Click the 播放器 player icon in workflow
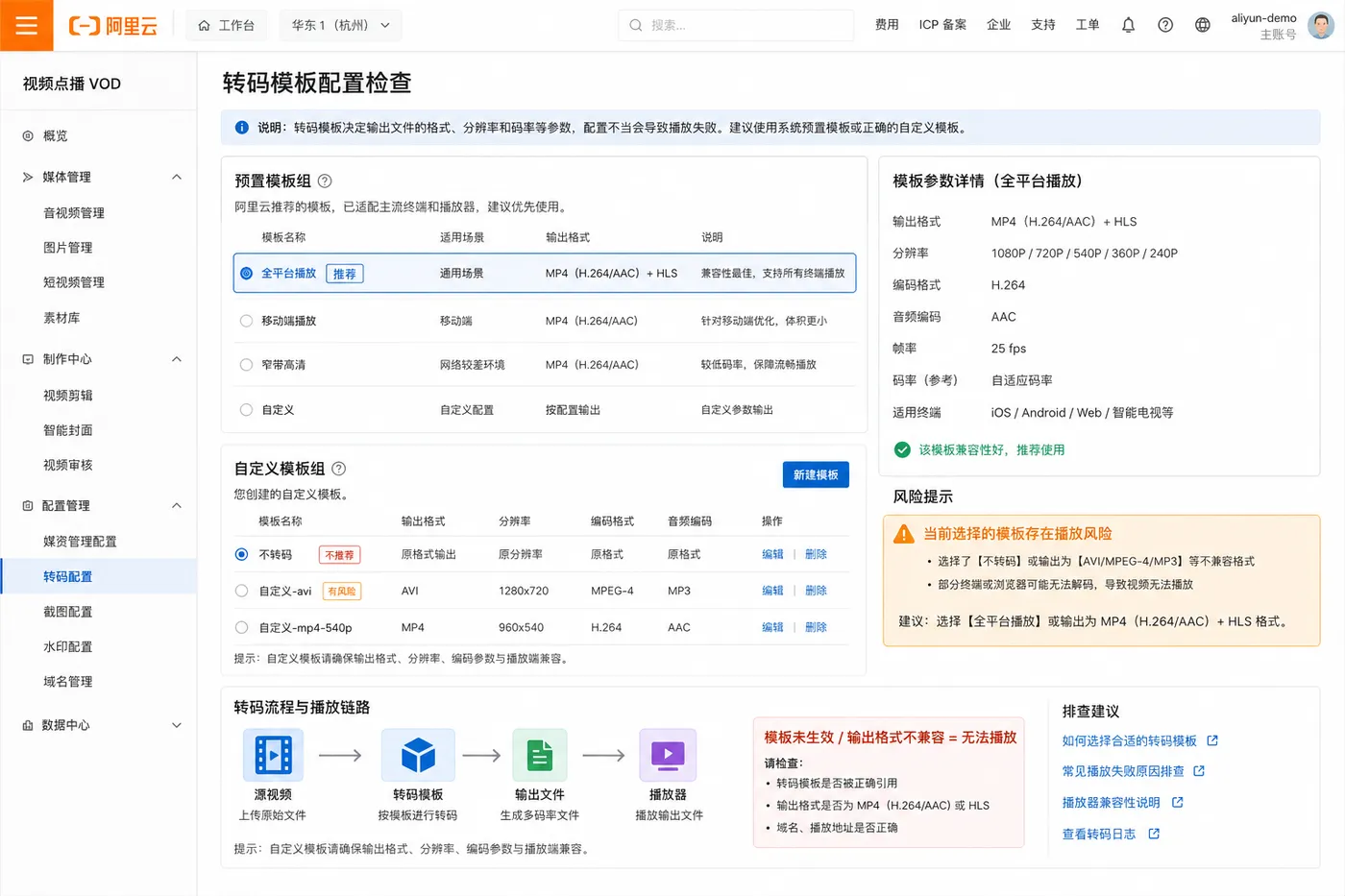This screenshot has height=896, width=1345. (x=668, y=755)
